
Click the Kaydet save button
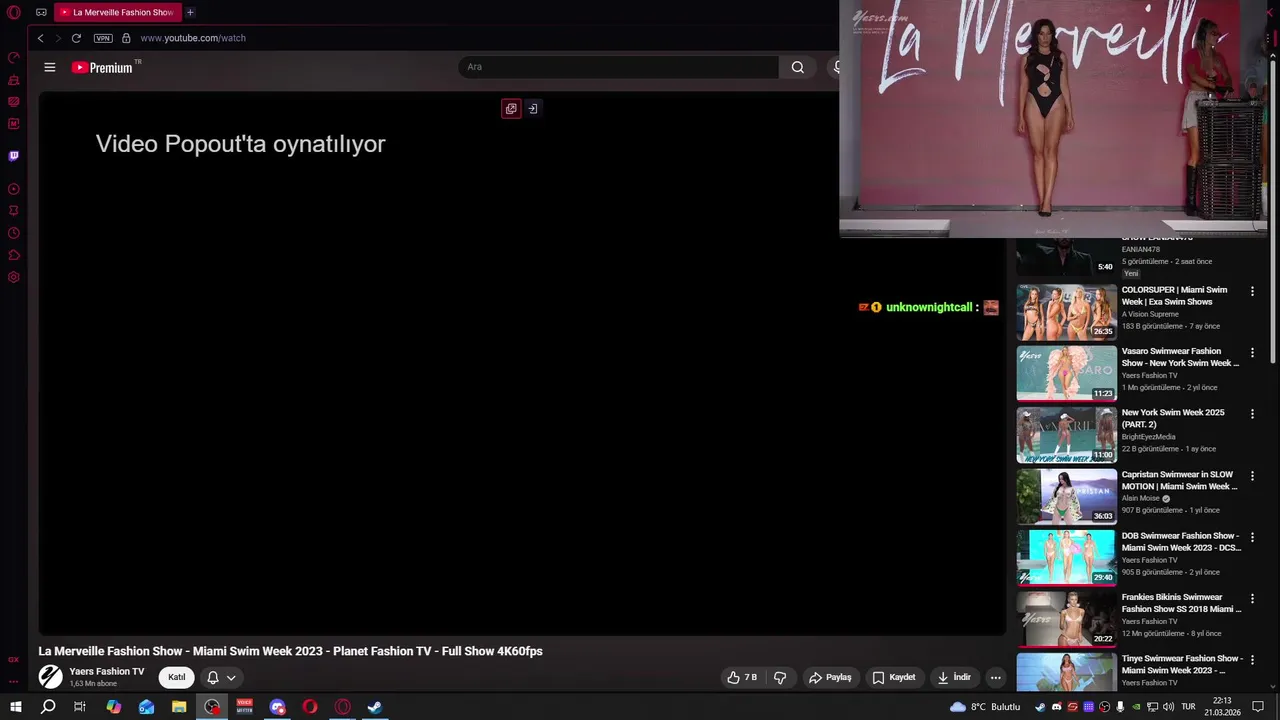[894, 677]
